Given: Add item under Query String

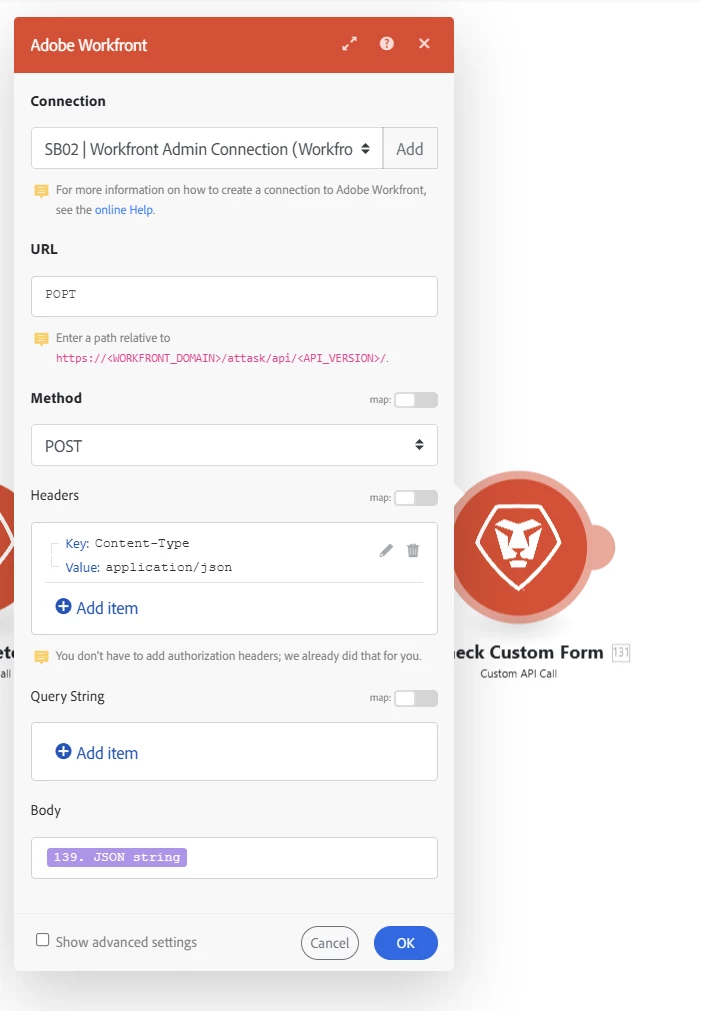Looking at the screenshot, I should click(x=97, y=753).
